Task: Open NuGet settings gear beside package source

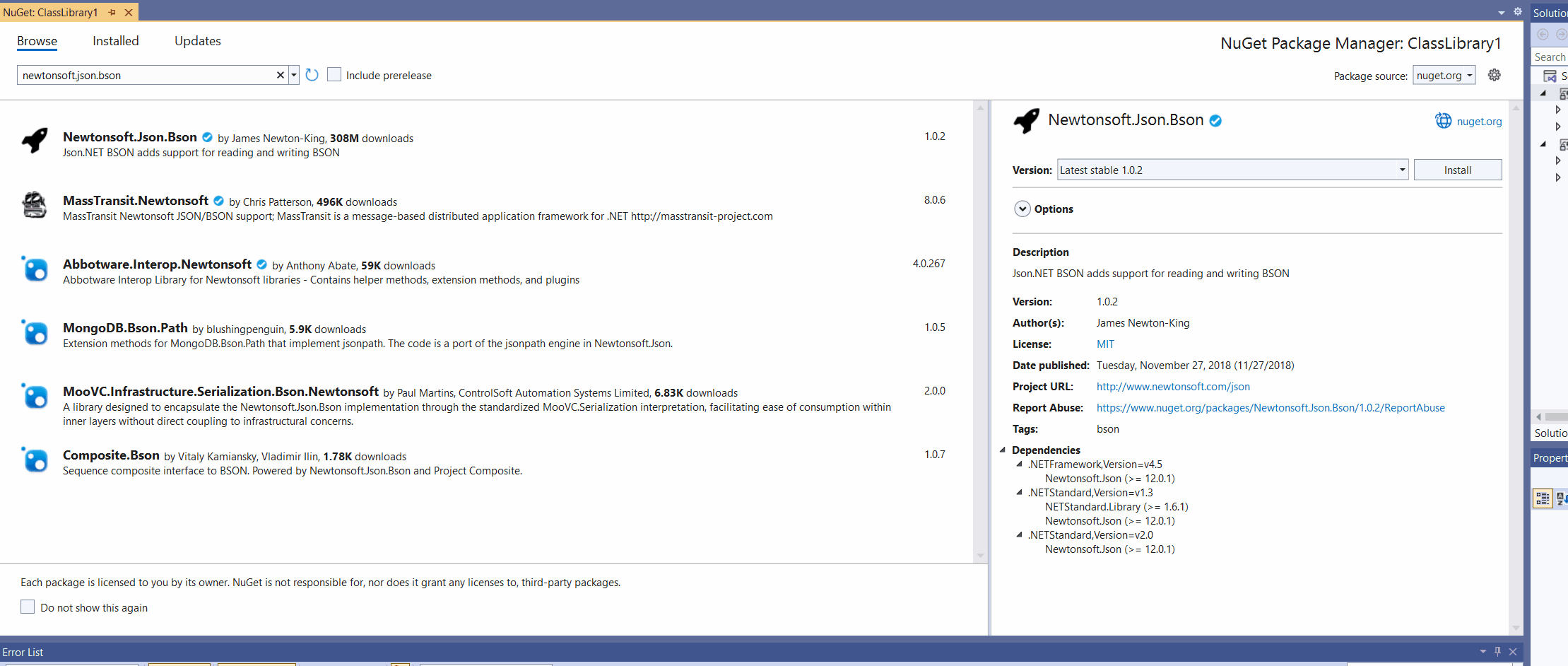Action: [x=1494, y=75]
